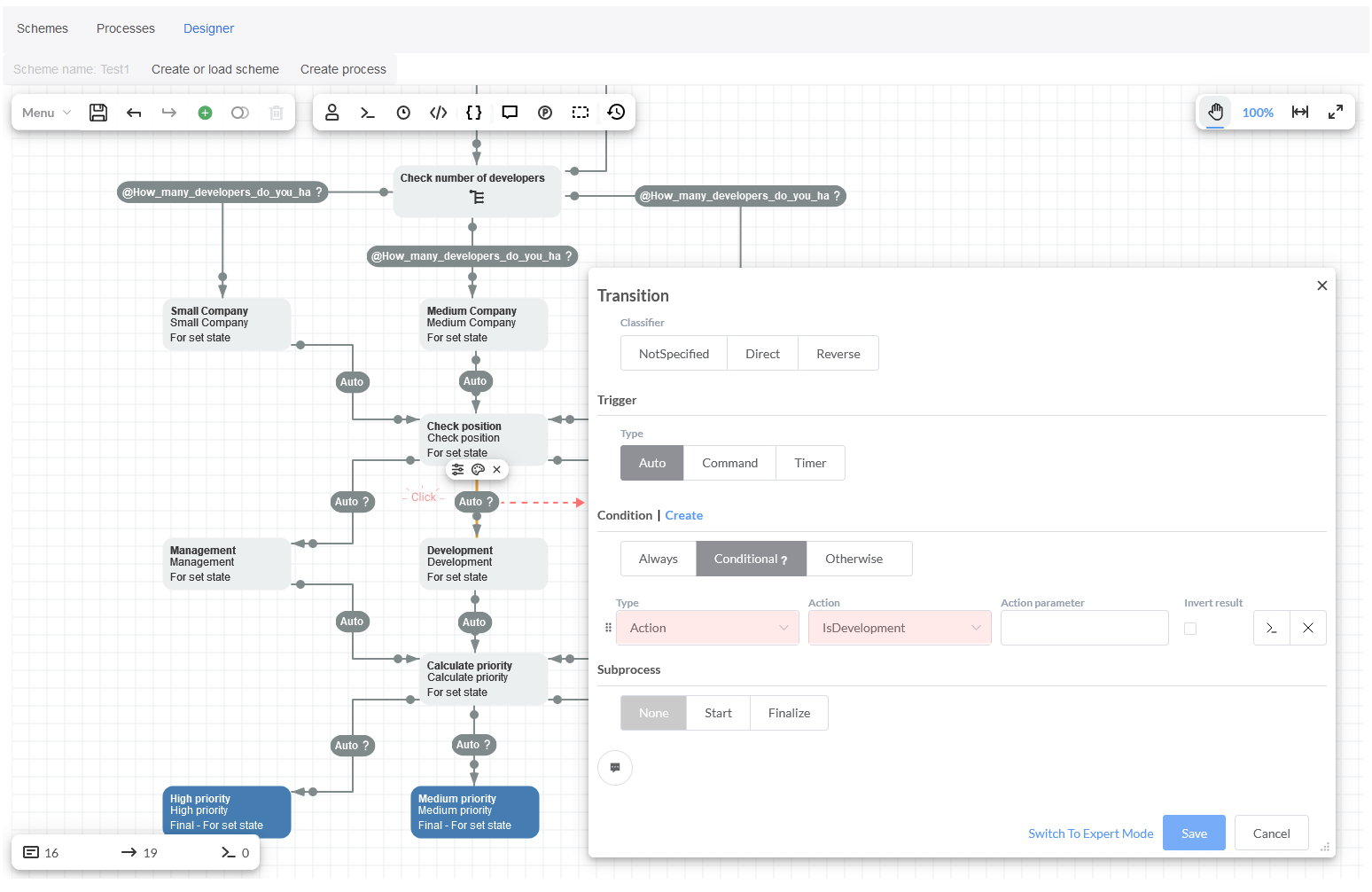Select Create or load scheme
The image size is (1372, 892).
click(x=215, y=69)
